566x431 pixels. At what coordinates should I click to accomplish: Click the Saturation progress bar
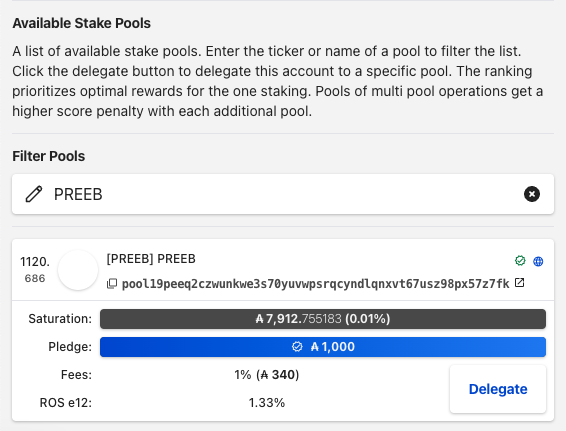click(323, 319)
